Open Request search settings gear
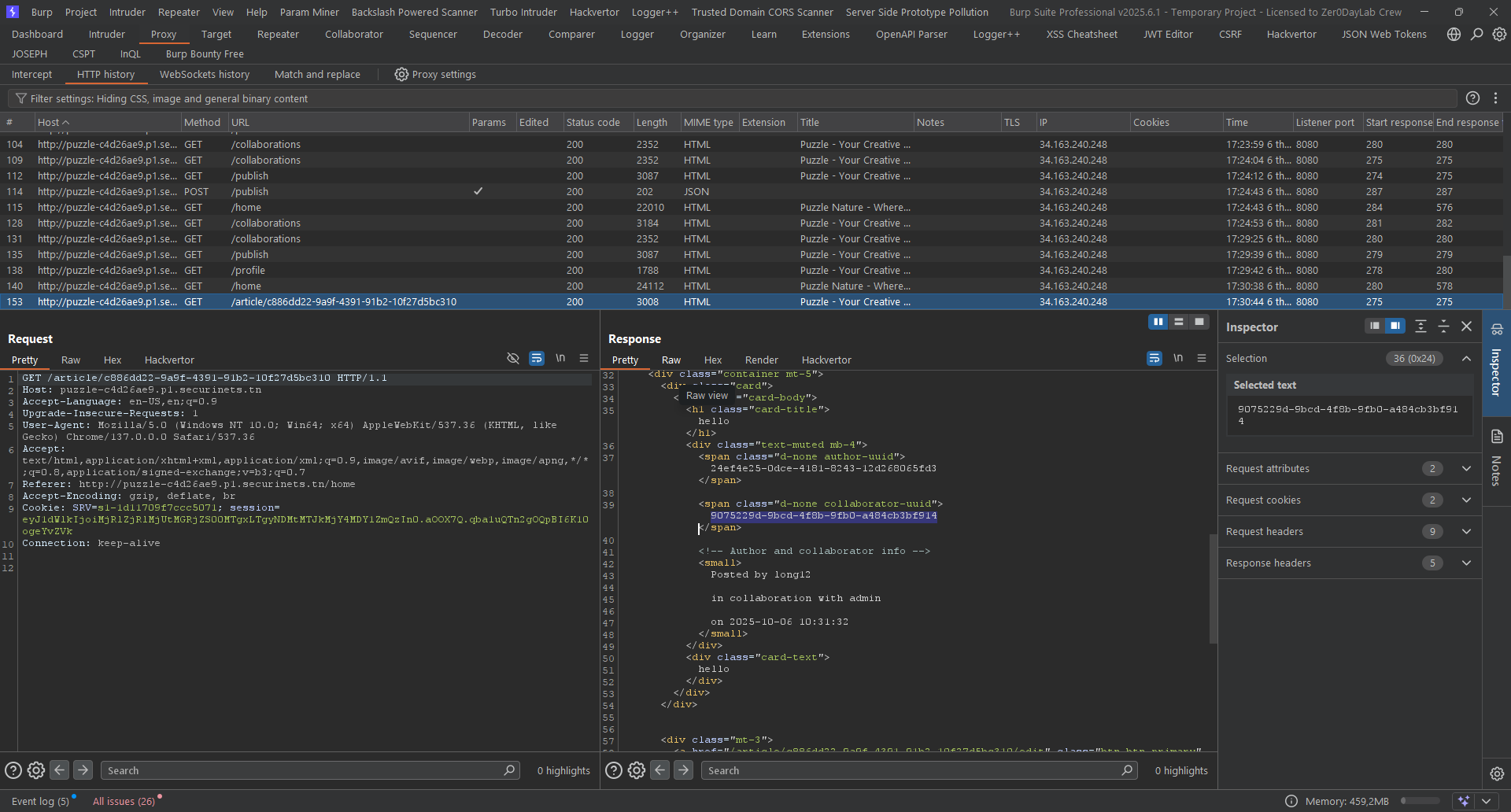This screenshot has height=812, width=1511. [36, 770]
